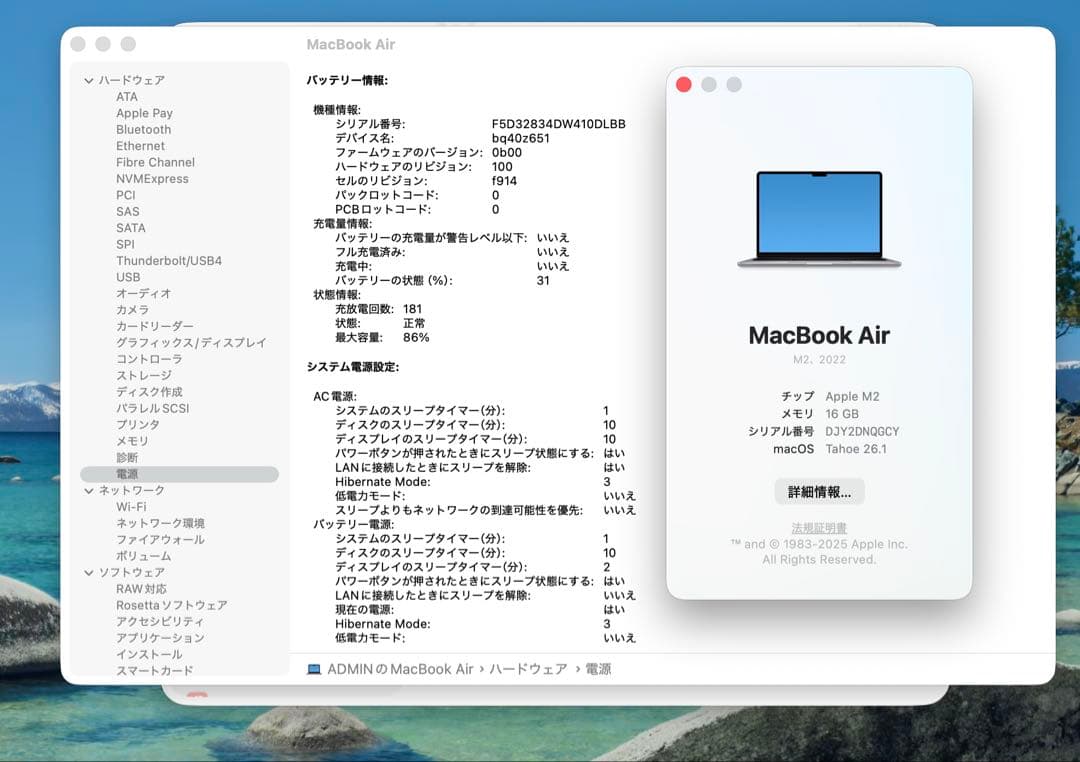
Task: Select ディスク作成 in the sidebar
Action: 149,392
